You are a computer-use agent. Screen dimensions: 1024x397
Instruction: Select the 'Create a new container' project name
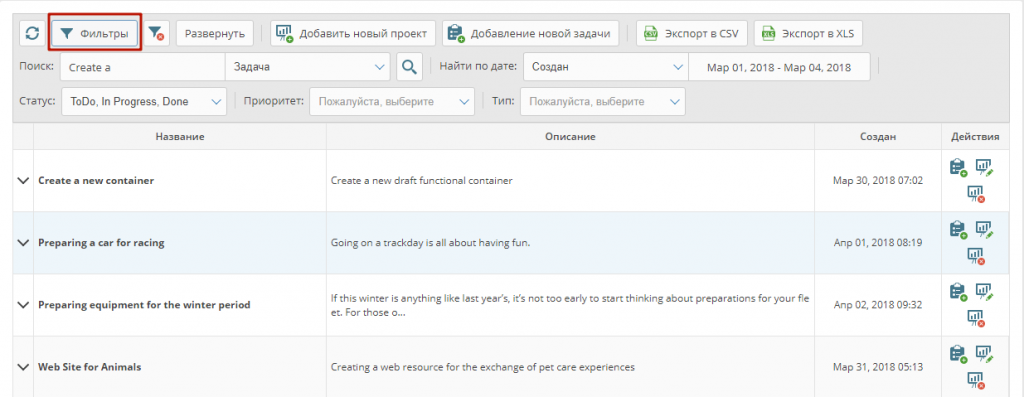point(96,181)
